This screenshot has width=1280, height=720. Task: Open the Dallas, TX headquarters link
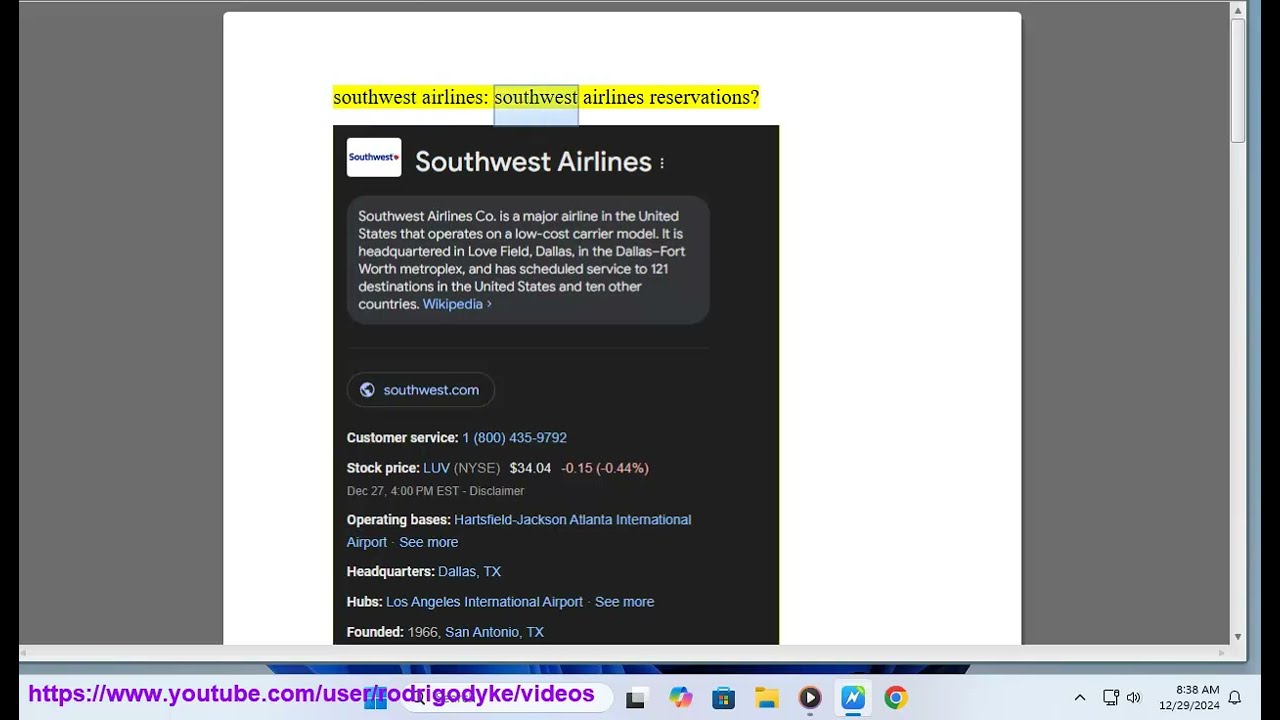pyautogui.click(x=469, y=572)
